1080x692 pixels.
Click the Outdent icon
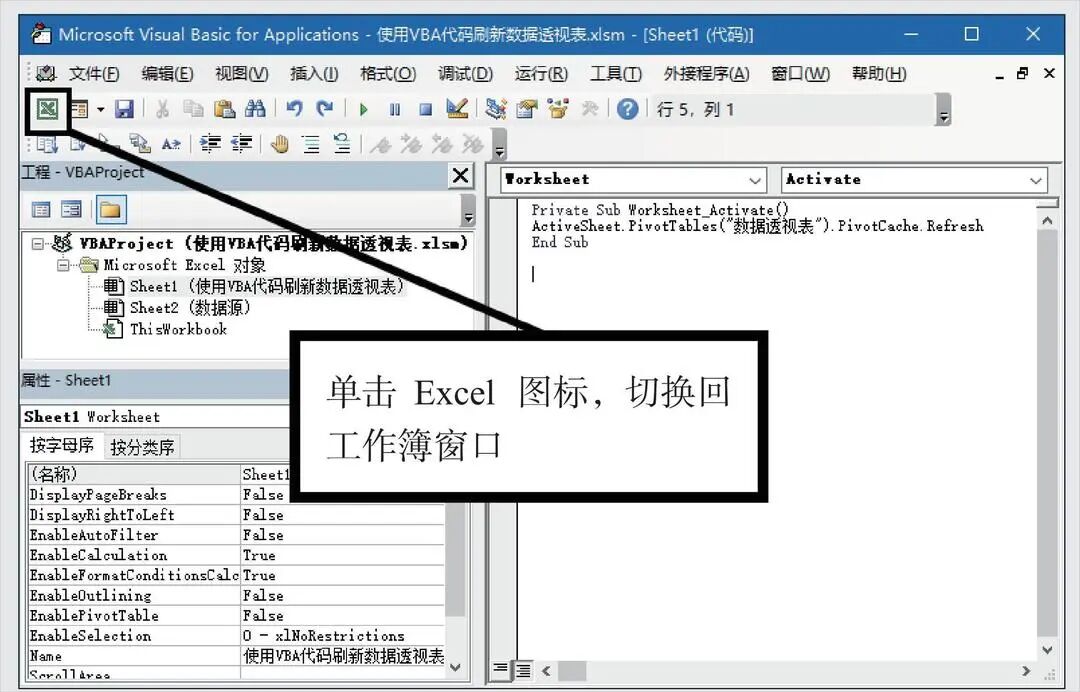[241, 144]
